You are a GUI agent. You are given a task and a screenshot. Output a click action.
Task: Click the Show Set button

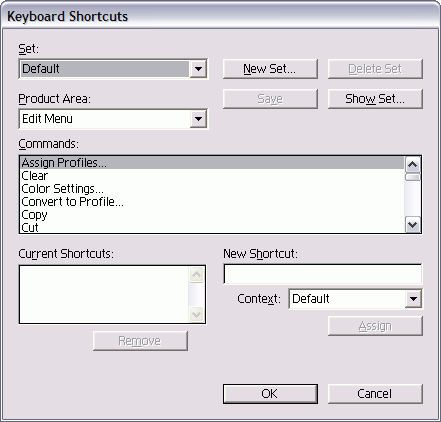[x=375, y=99]
